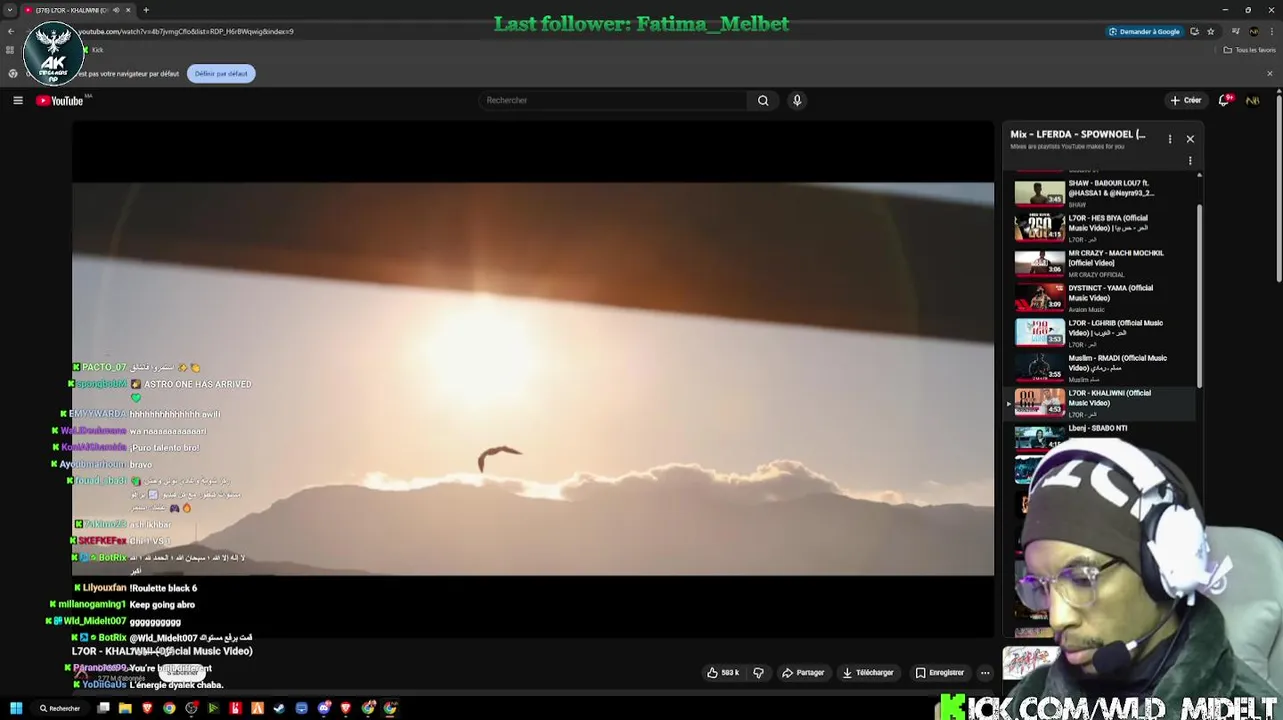This screenshot has height=720, width=1283.
Task: Select Muslim - RMADI playlist video
Action: (x=1103, y=368)
